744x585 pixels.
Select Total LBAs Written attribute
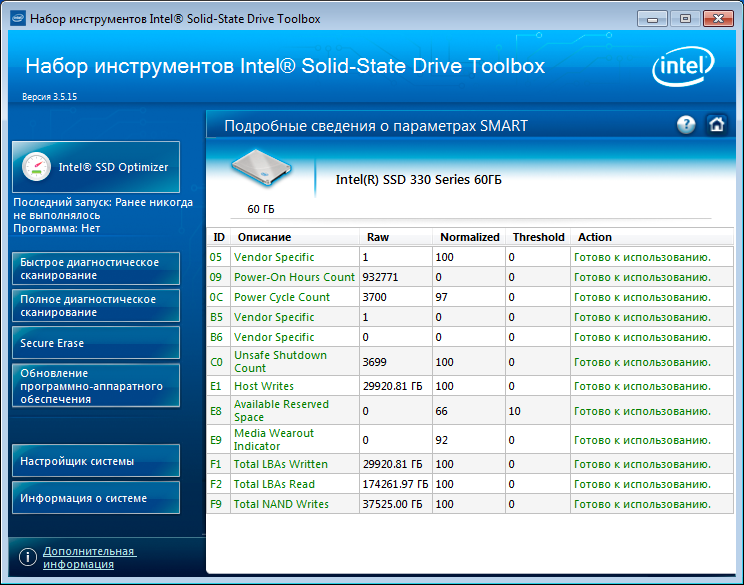click(x=281, y=464)
